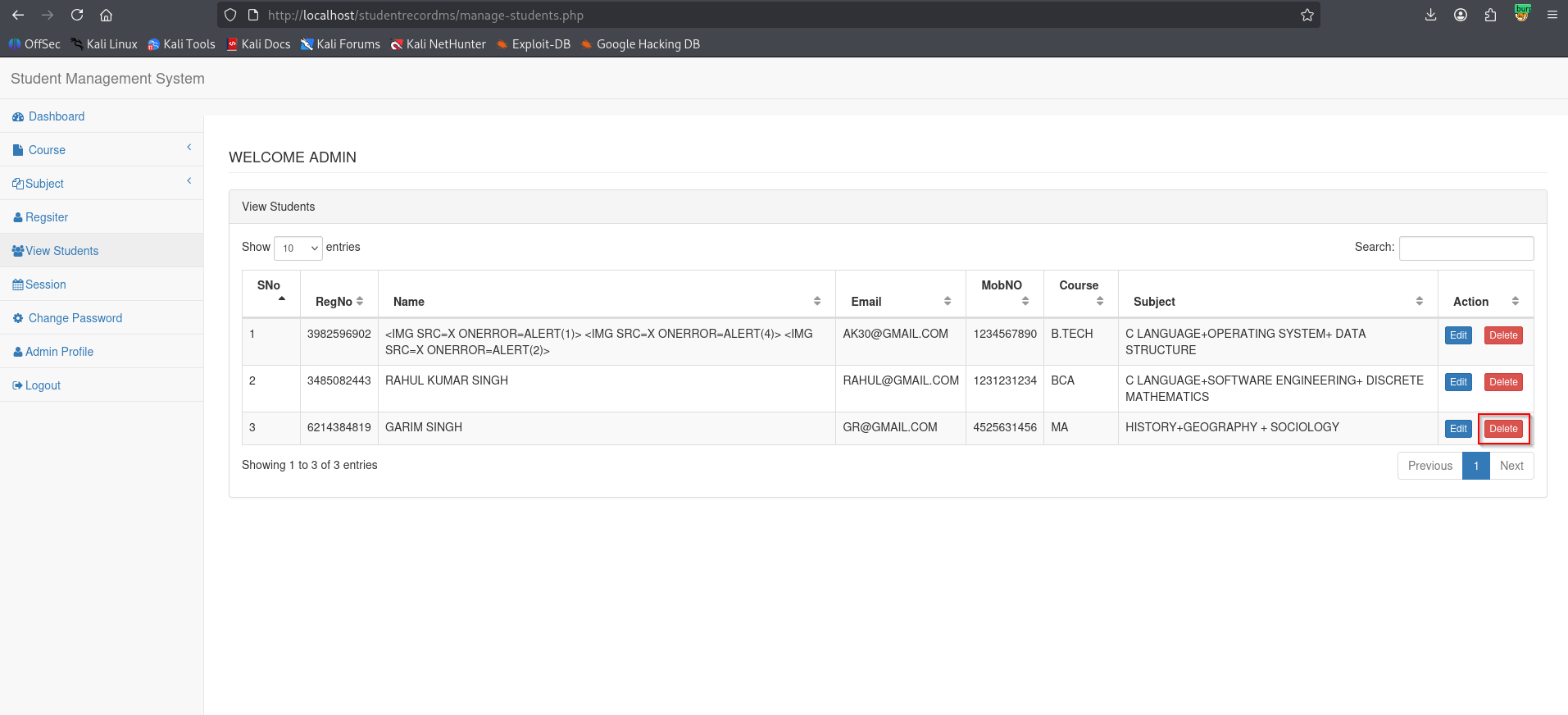The image size is (1568, 715).
Task: Expand the Course sidebar menu
Action: pos(102,150)
